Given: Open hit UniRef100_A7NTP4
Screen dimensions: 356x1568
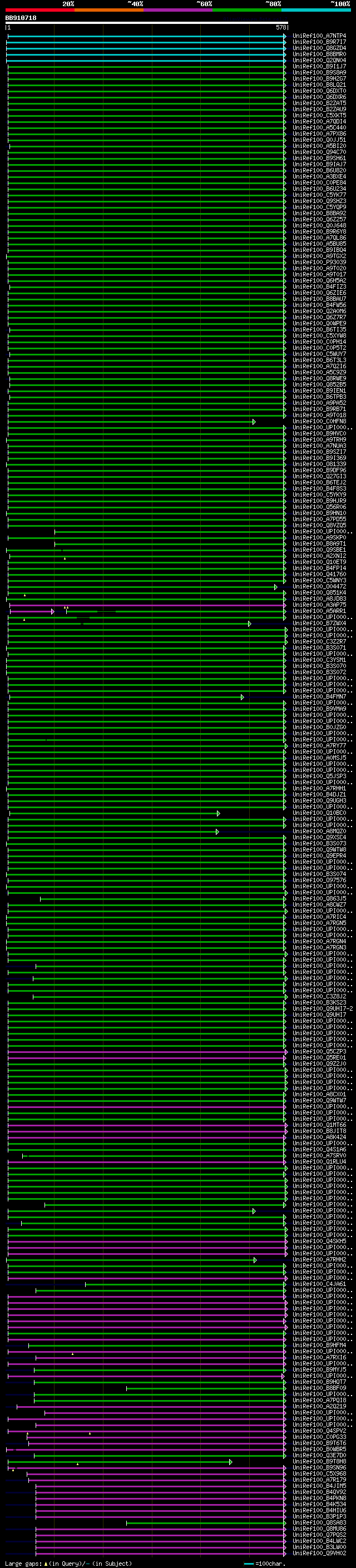Looking at the screenshot, I should tap(319, 36).
